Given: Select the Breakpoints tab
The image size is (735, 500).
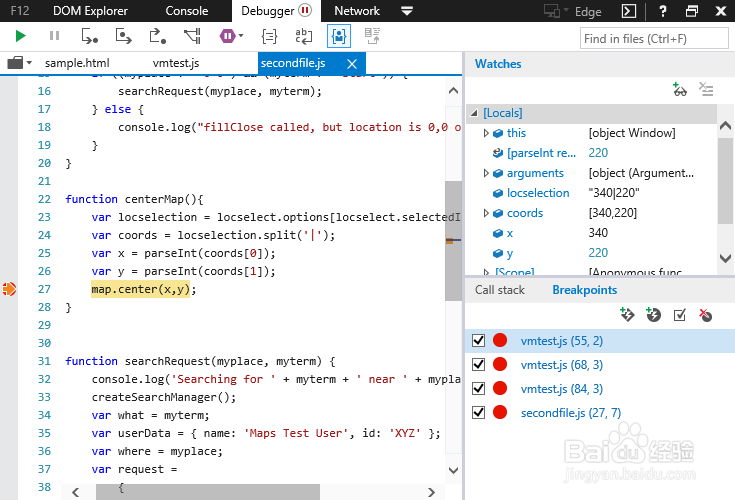Looking at the screenshot, I should [x=585, y=290].
